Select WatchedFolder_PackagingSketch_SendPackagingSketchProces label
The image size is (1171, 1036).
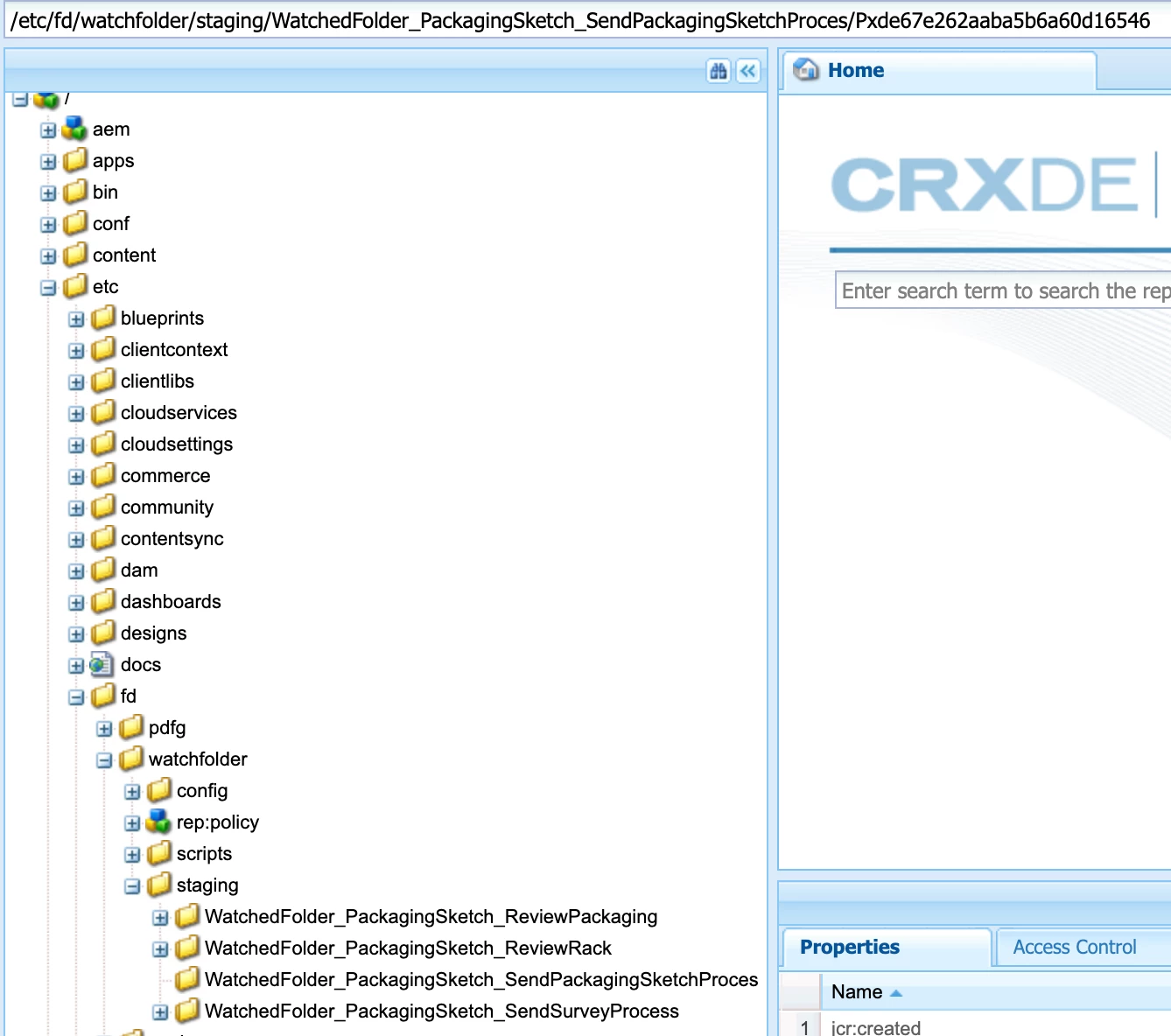pyautogui.click(x=481, y=979)
